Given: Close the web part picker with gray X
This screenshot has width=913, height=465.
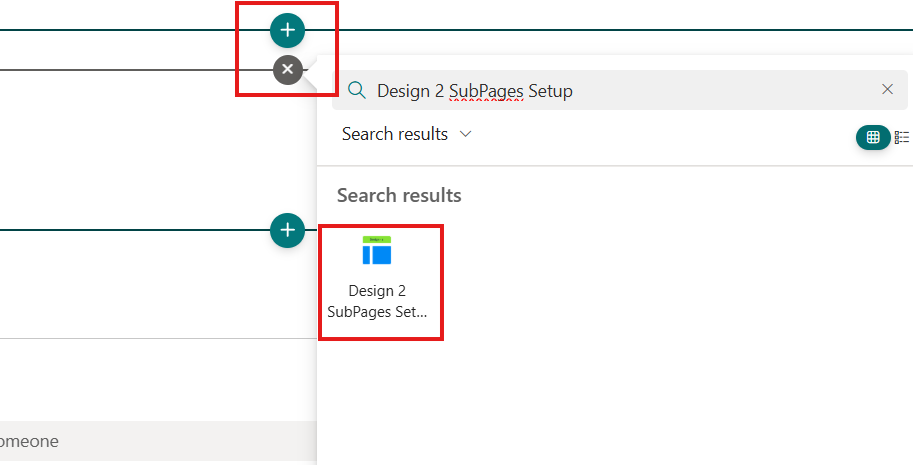Looking at the screenshot, I should pyautogui.click(x=287, y=70).
